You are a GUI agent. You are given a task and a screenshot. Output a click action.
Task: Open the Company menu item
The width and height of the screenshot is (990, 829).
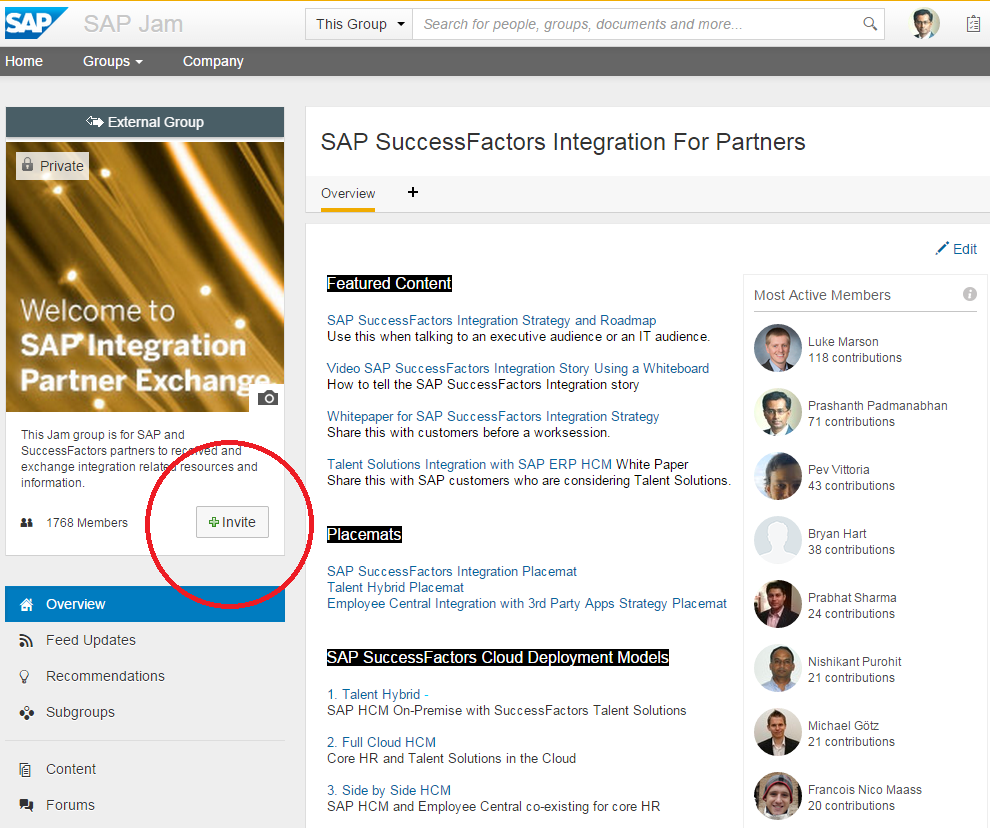(x=212, y=61)
